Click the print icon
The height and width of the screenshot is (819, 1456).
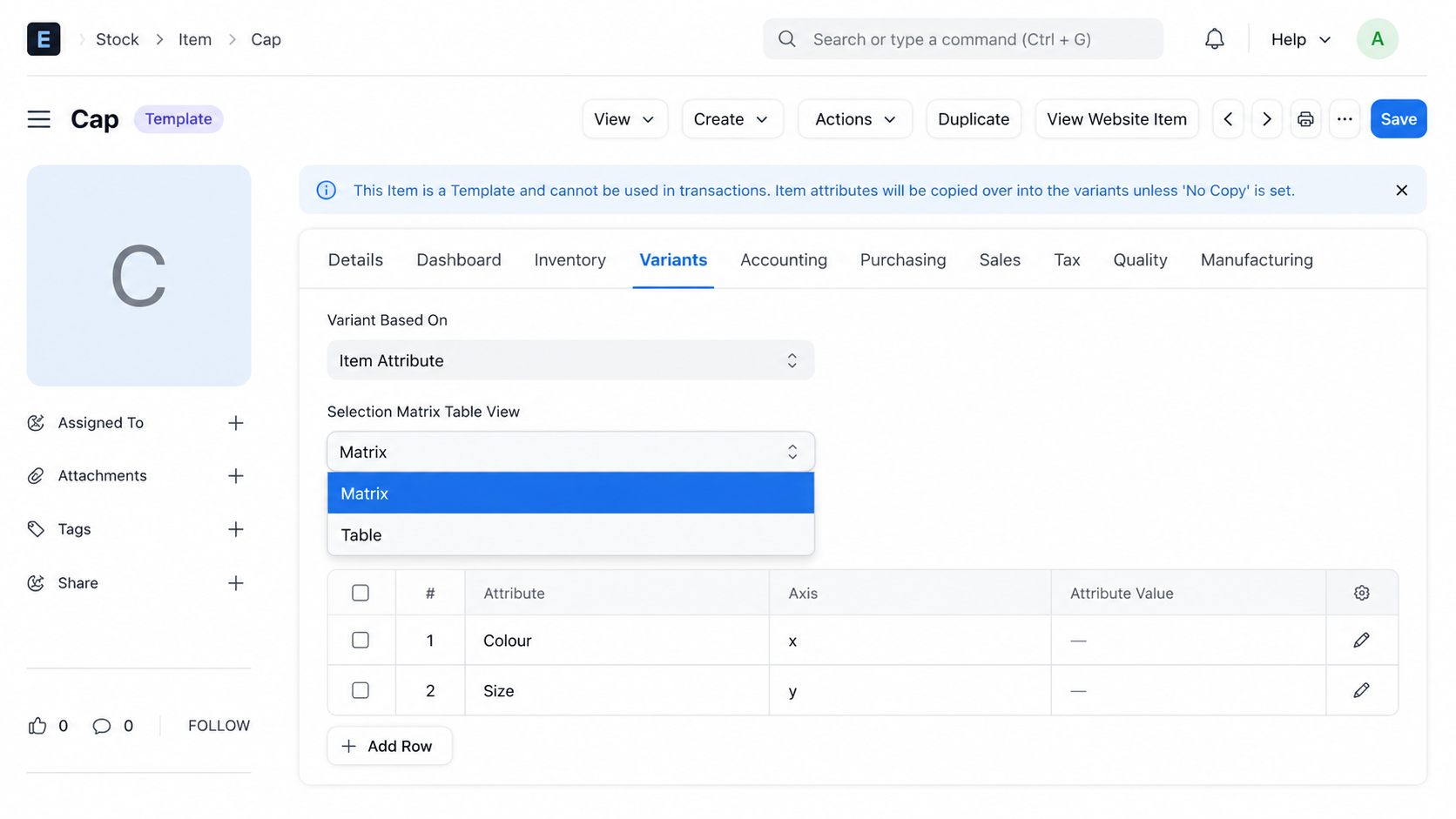[1305, 119]
